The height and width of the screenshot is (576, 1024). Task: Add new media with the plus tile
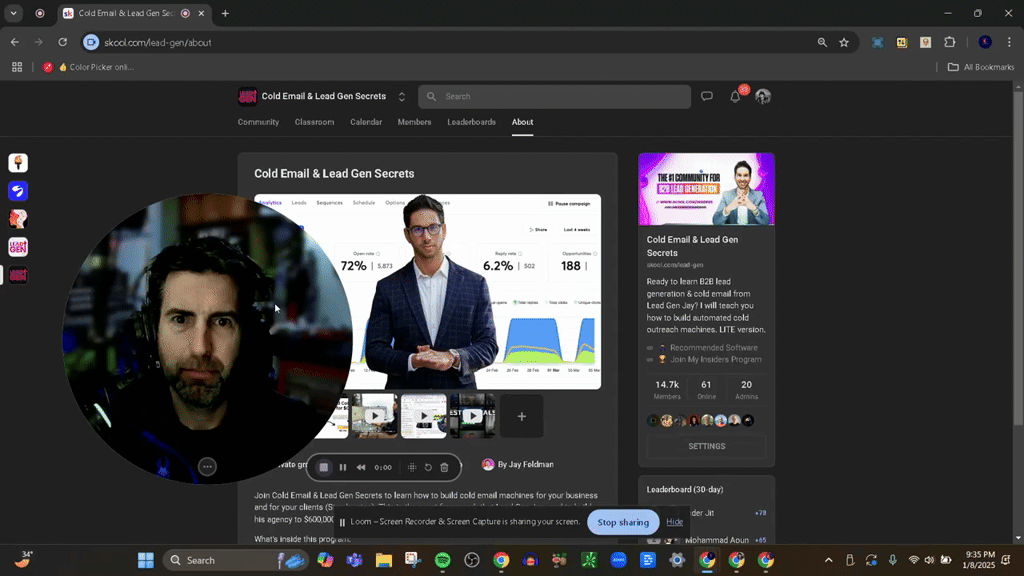[522, 416]
